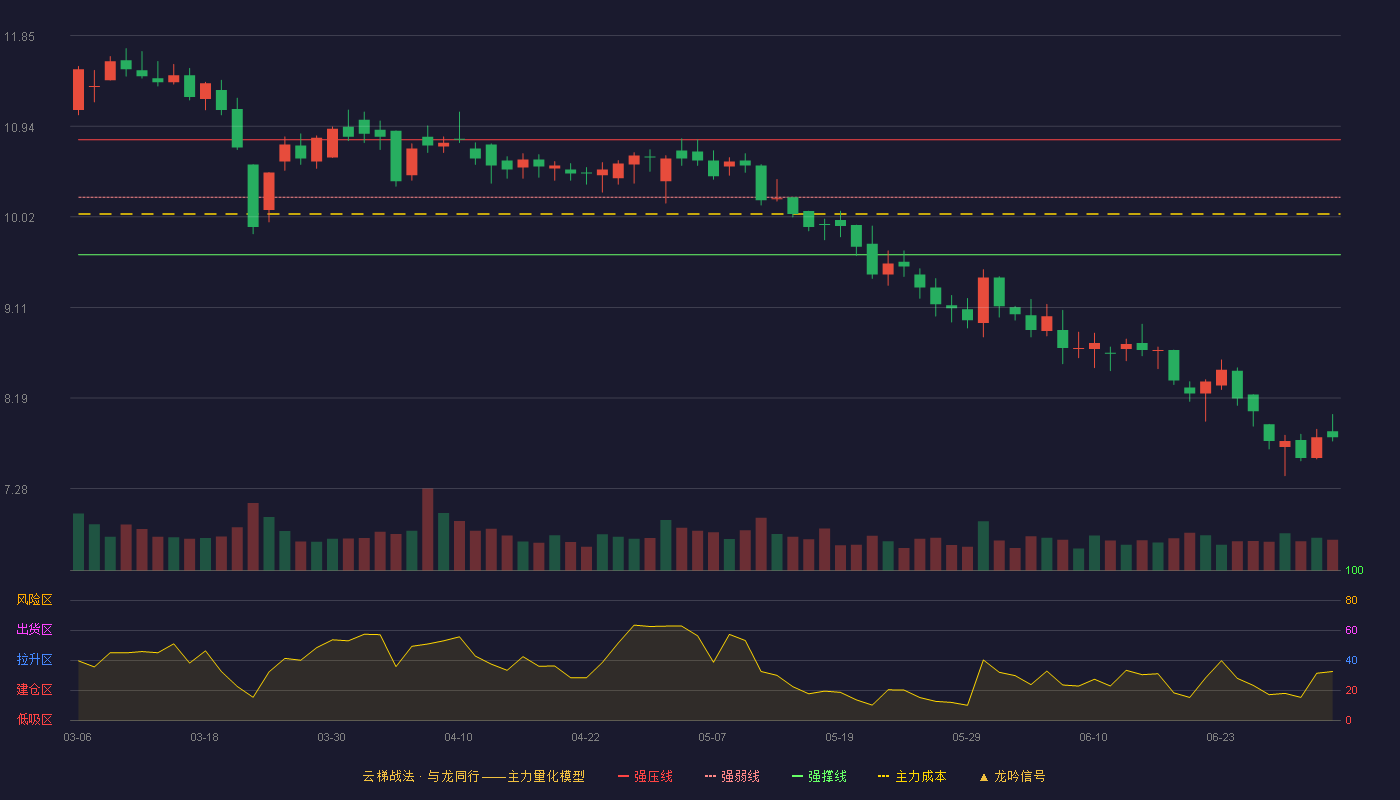
Task: Click the pink dotted 强弱线 on chart
Action: [x=709, y=197]
